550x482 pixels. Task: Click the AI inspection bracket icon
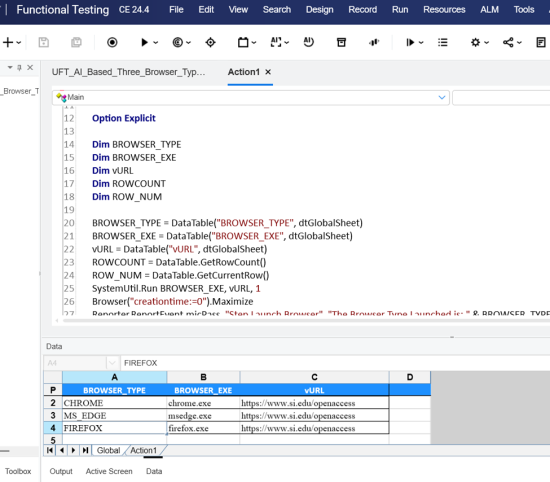tap(276, 42)
